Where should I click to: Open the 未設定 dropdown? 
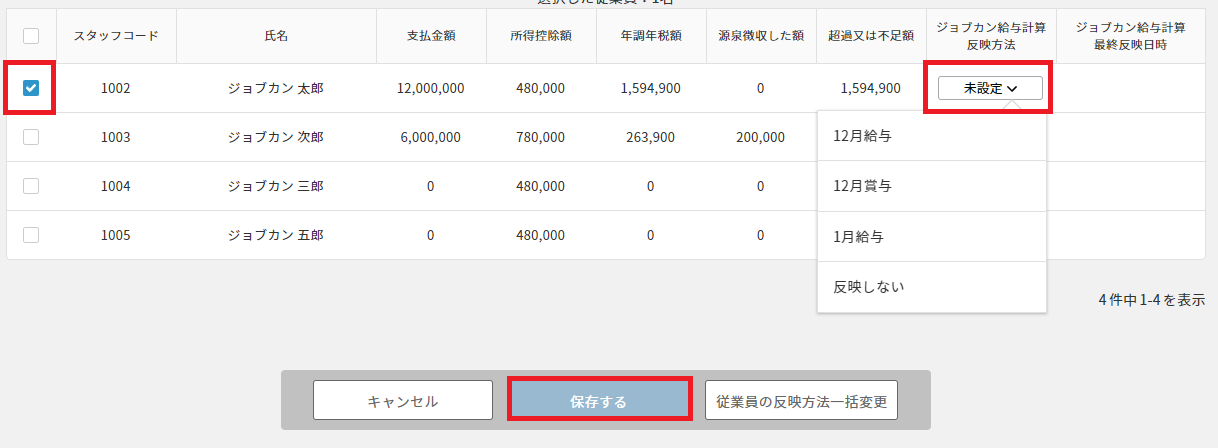[x=990, y=88]
